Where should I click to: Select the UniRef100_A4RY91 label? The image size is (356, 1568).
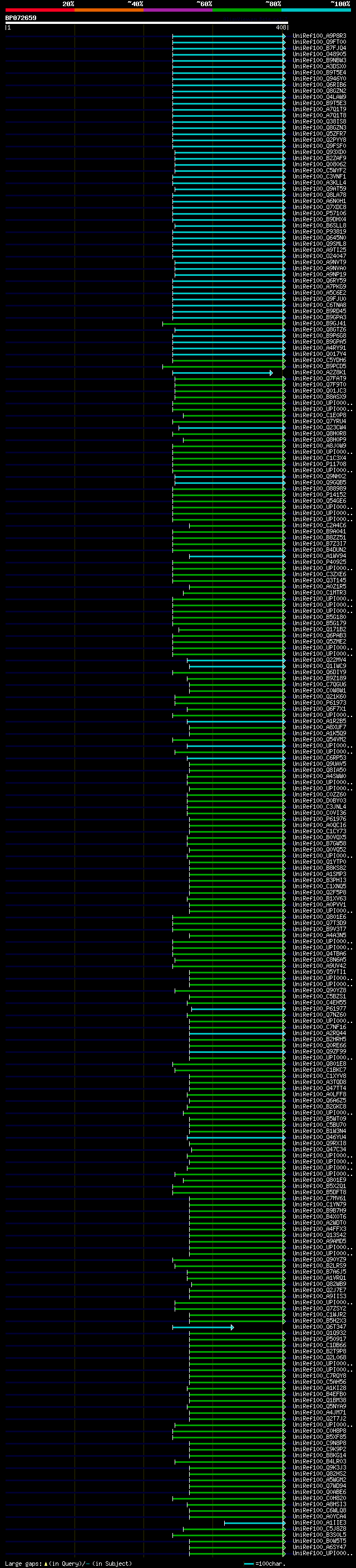point(319,348)
